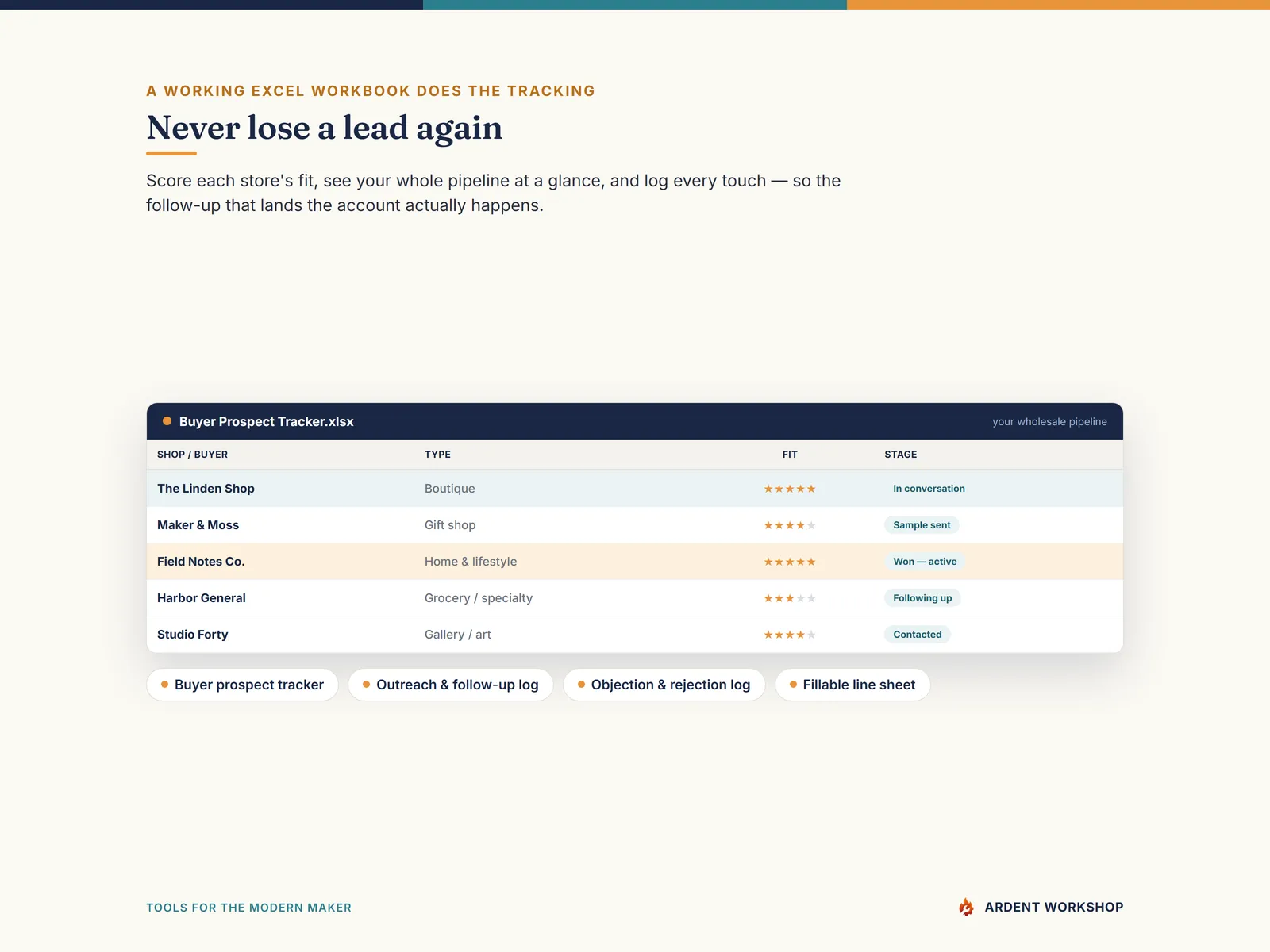
Task: Click the Ardent Workshop flame logo
Action: [x=966, y=907]
